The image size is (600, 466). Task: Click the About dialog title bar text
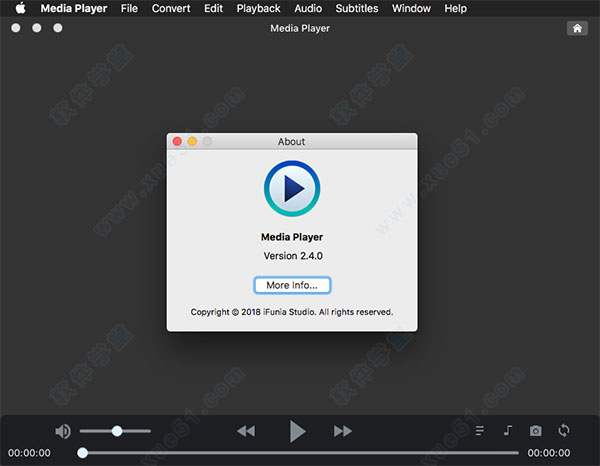click(292, 142)
